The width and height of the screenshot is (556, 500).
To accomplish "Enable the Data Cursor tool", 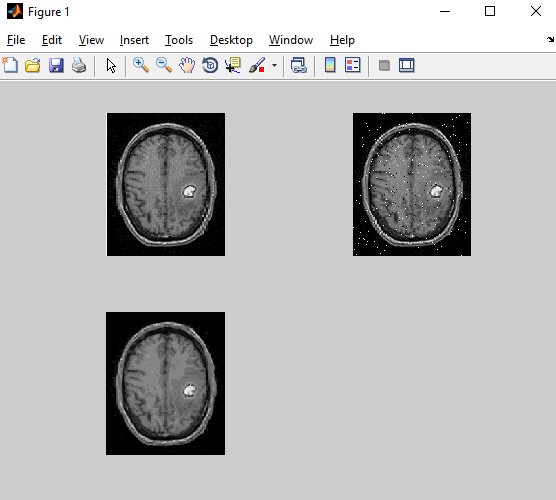I will point(233,65).
